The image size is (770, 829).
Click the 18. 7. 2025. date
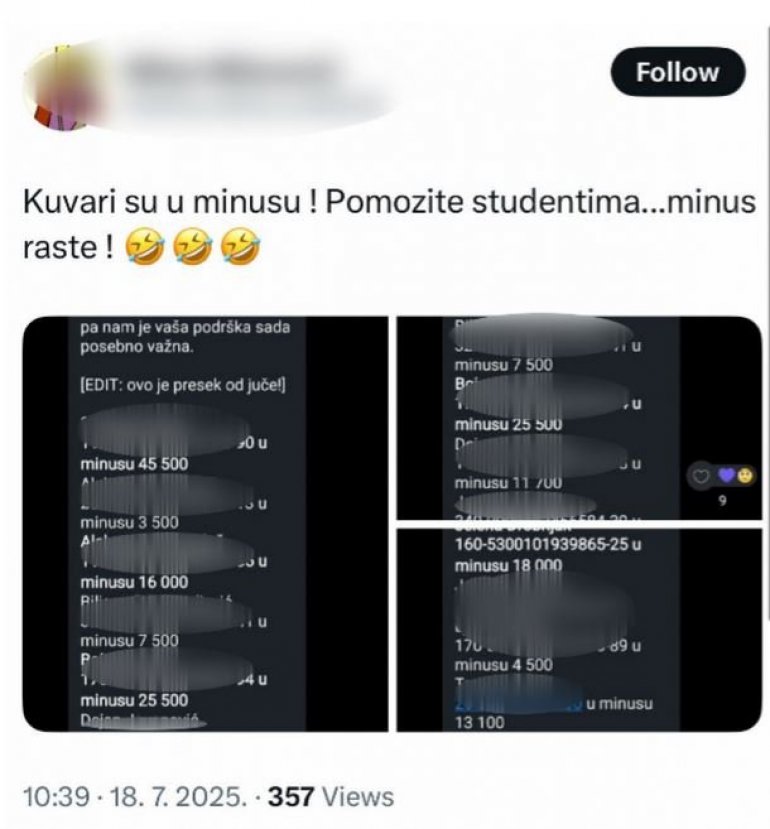click(178, 796)
